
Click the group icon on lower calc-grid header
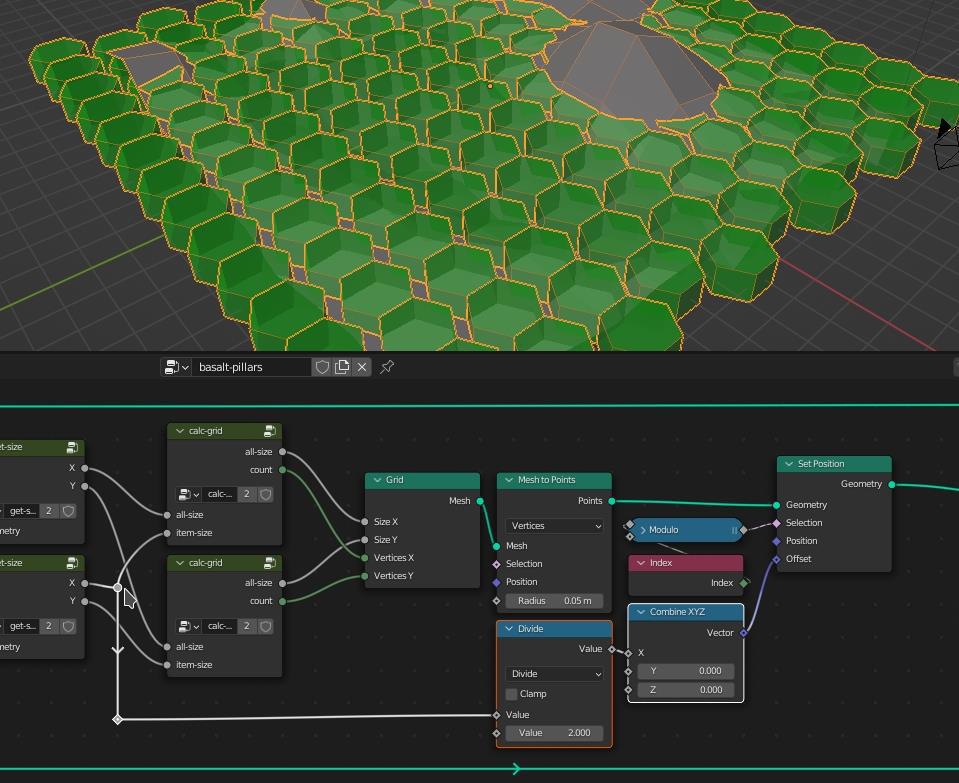(270, 563)
